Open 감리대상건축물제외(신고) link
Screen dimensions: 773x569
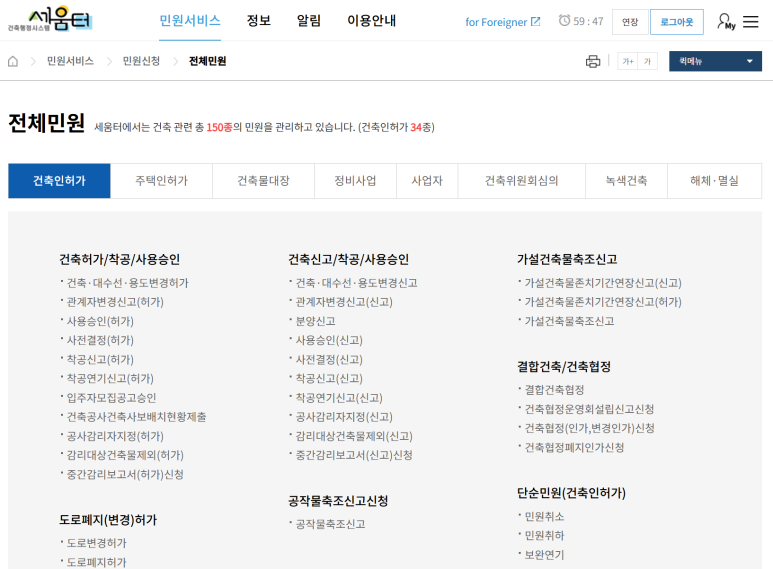click(x=353, y=436)
